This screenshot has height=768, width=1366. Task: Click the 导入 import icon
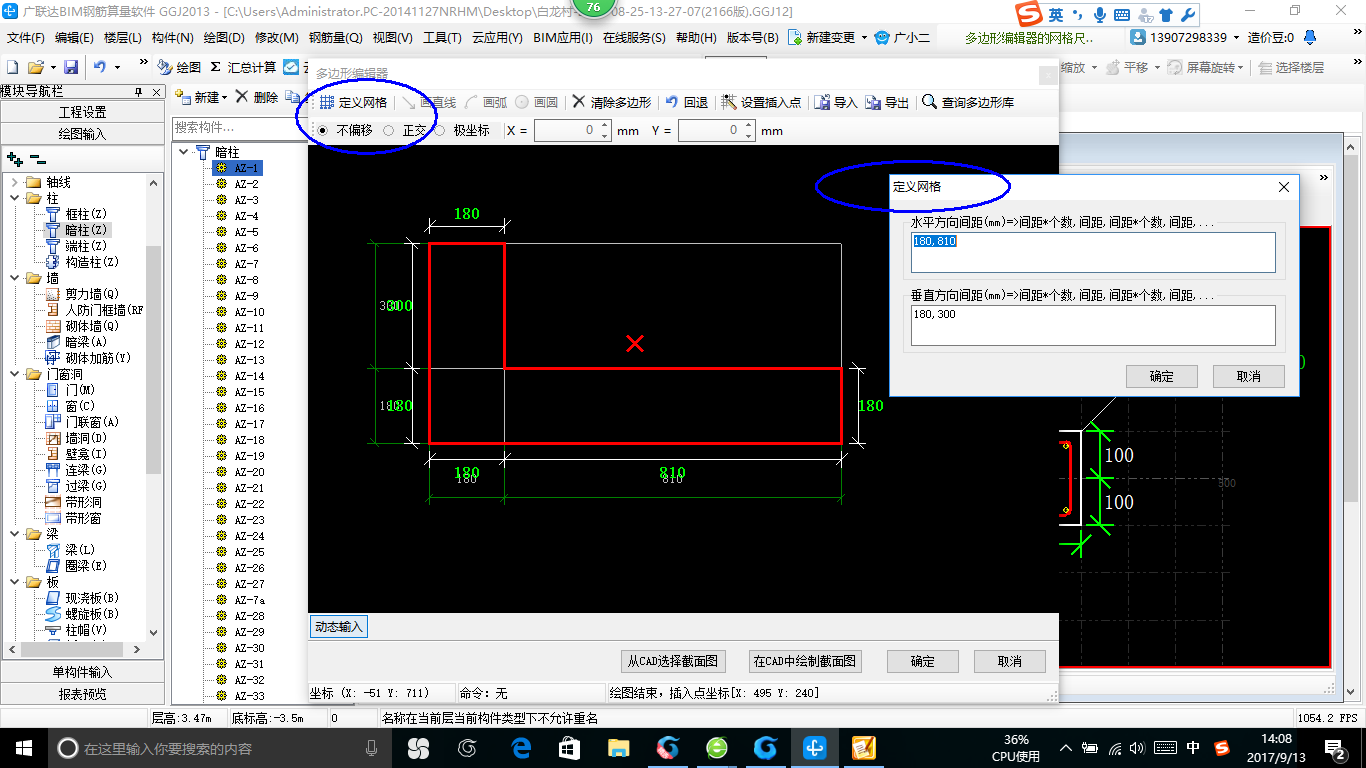pos(821,102)
